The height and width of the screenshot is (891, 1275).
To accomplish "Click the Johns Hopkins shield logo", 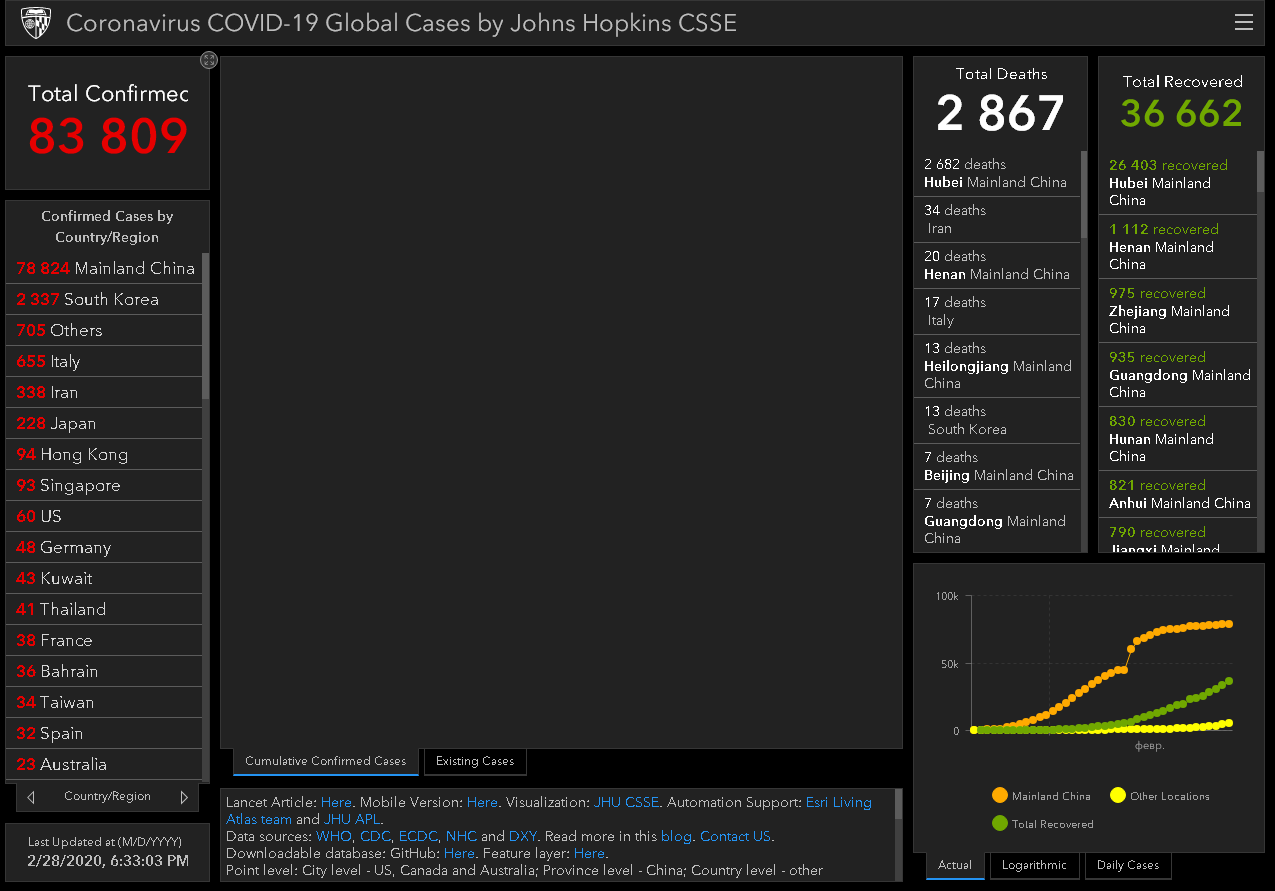I will 36,22.
